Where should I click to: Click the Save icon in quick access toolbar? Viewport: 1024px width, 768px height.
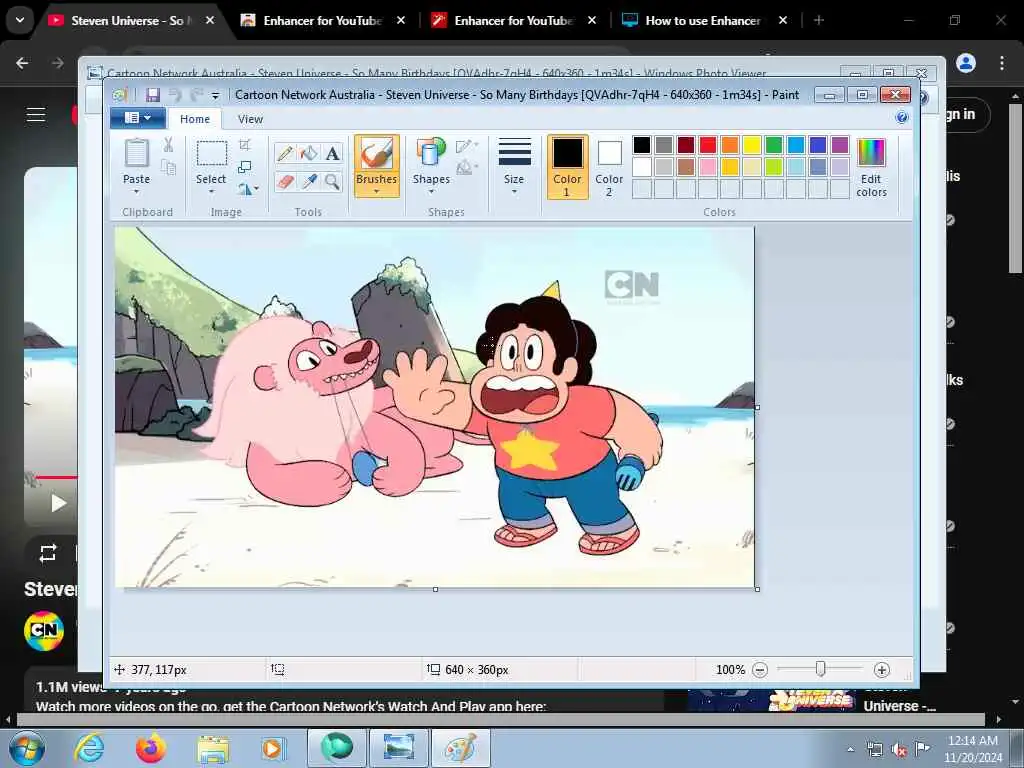coord(152,95)
